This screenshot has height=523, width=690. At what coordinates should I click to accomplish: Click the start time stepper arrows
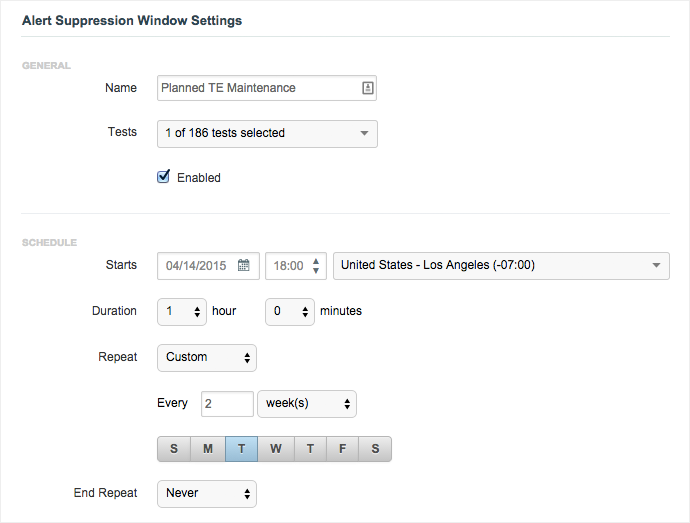click(317, 265)
